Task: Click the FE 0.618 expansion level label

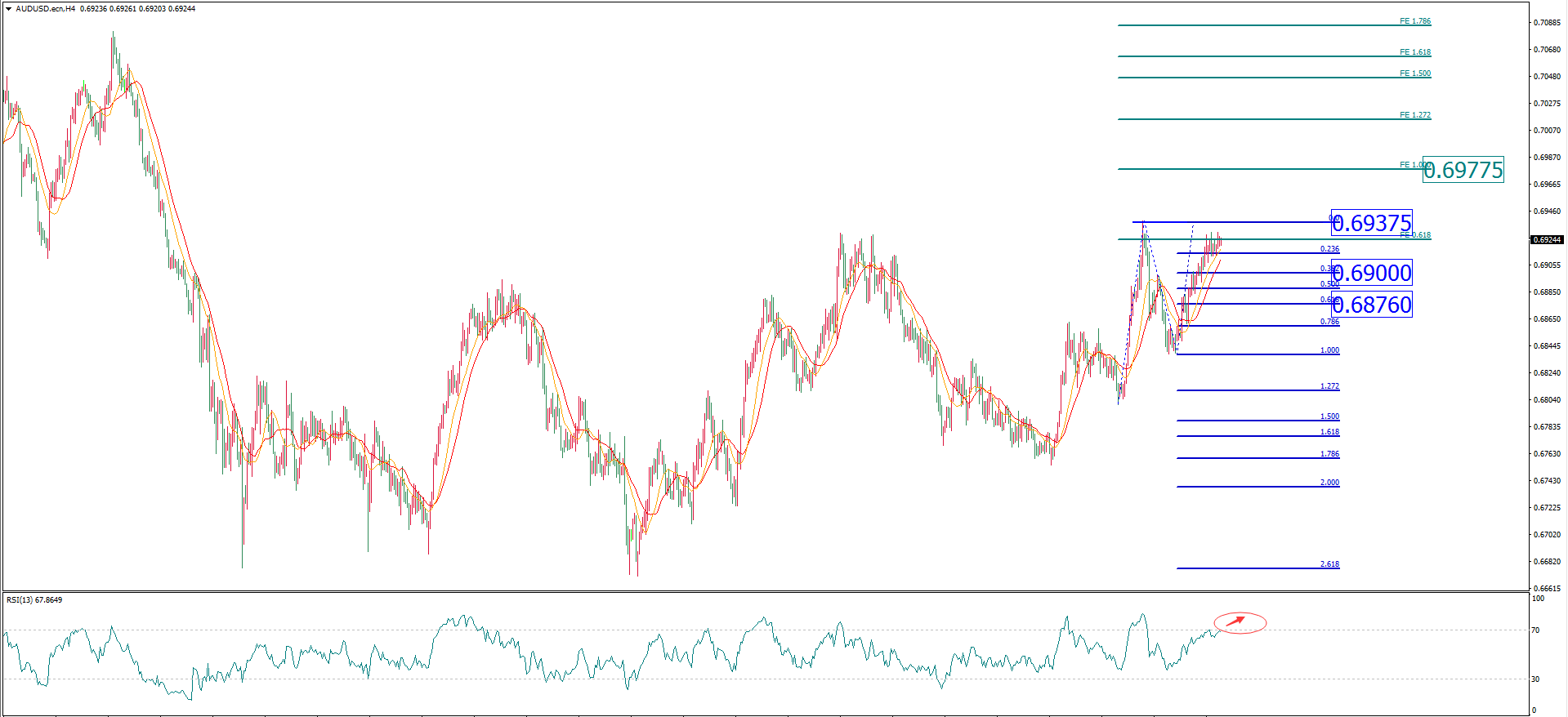Action: (1415, 235)
